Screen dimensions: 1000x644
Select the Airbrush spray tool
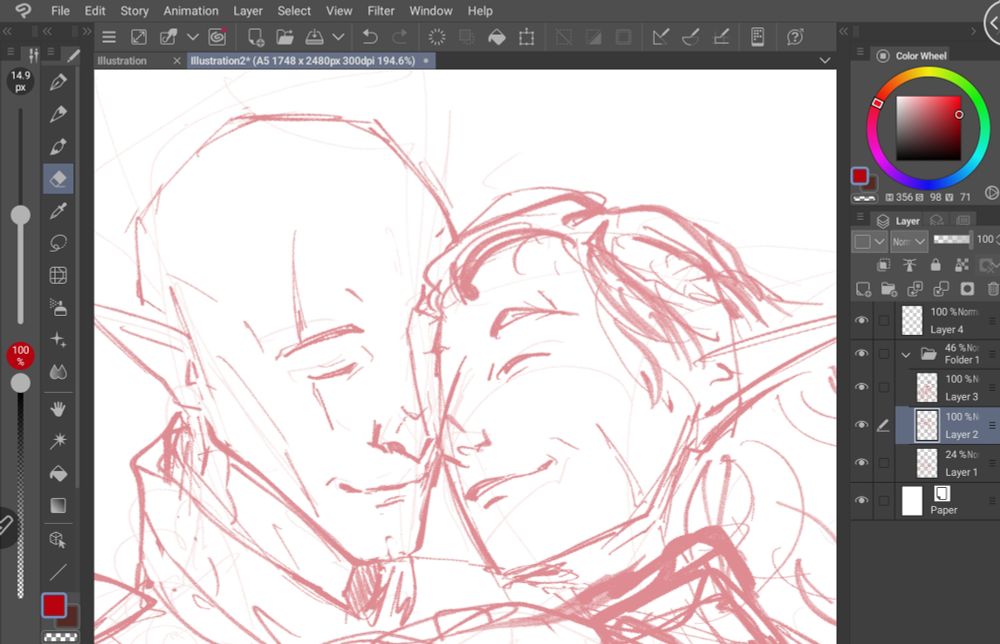click(58, 308)
